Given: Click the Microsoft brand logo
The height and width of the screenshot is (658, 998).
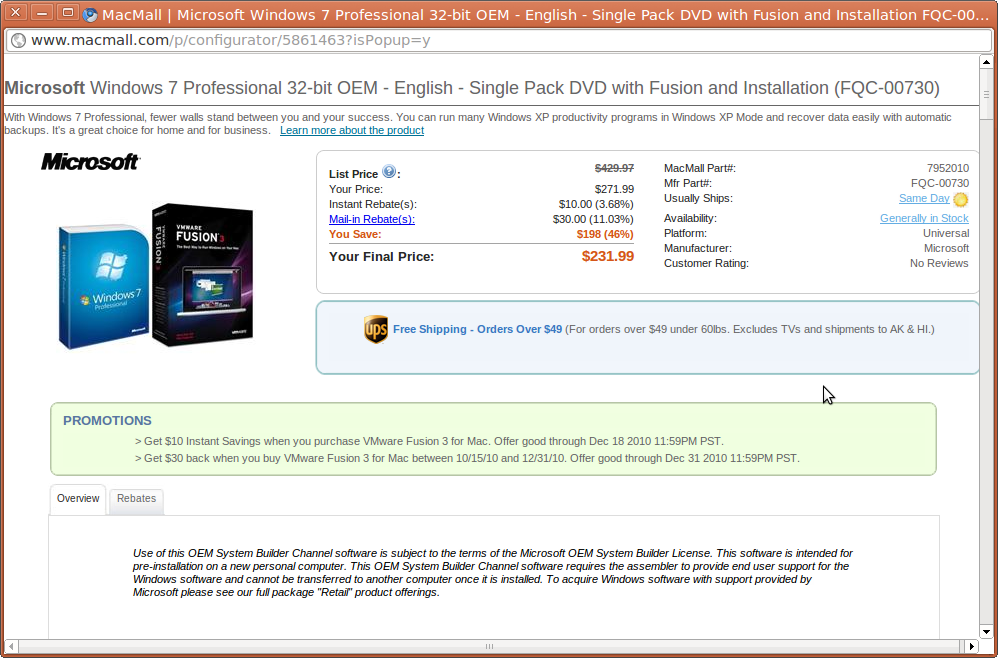Looking at the screenshot, I should [x=90, y=162].
